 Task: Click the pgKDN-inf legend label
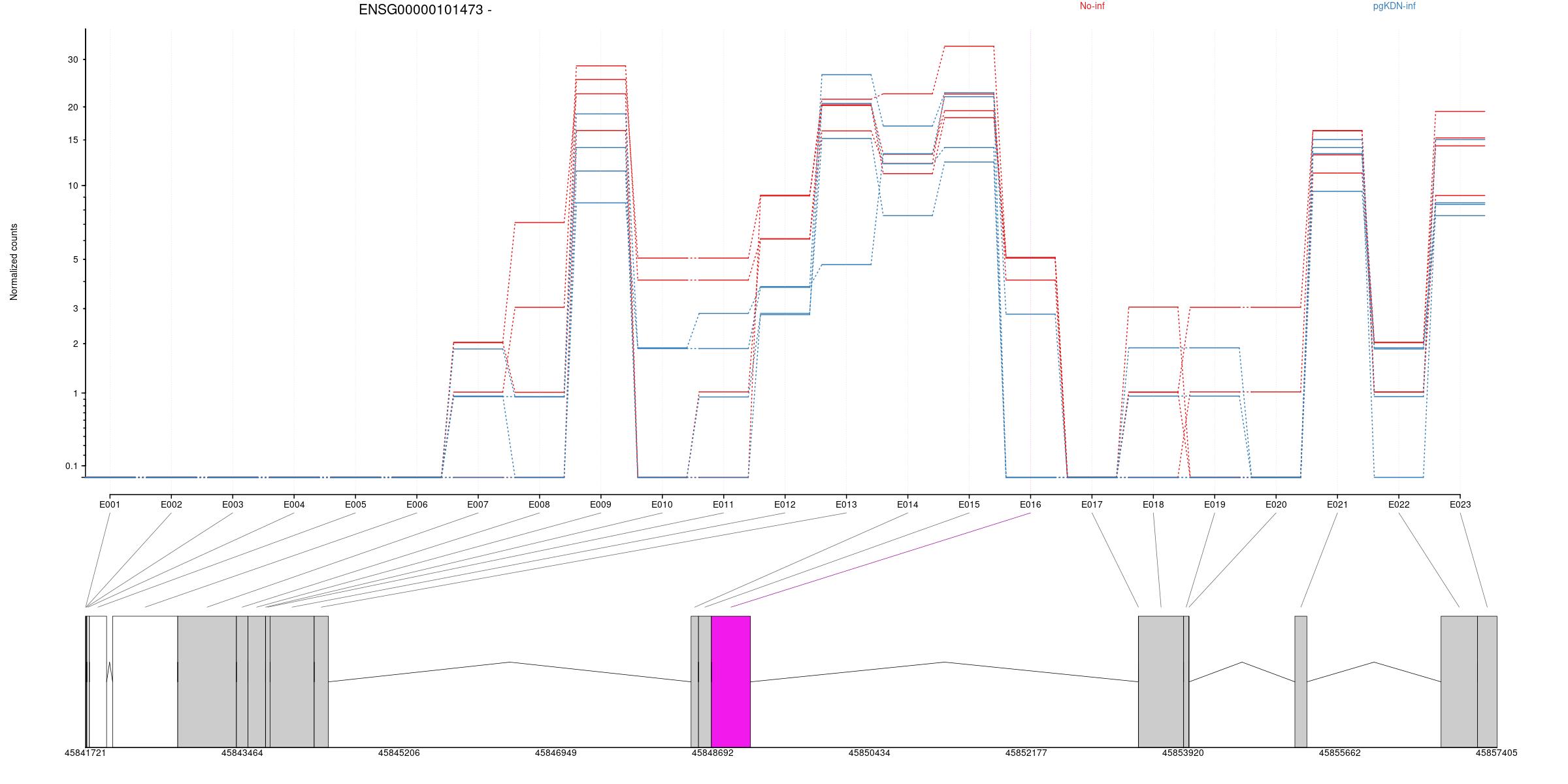pyautogui.click(x=1394, y=7)
